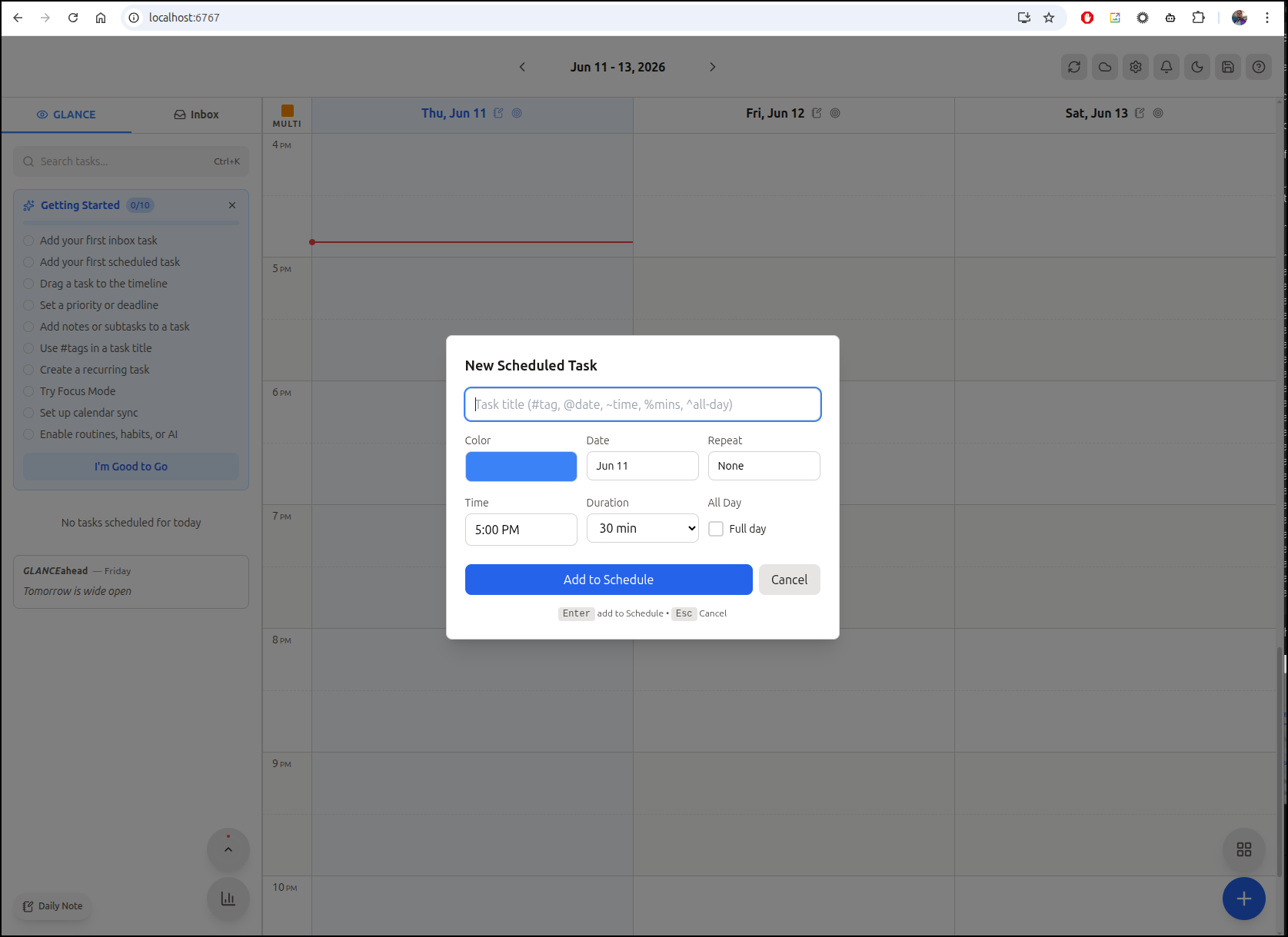Image resolution: width=1288 pixels, height=937 pixels.
Task: Click Add to Schedule button
Action: point(608,580)
